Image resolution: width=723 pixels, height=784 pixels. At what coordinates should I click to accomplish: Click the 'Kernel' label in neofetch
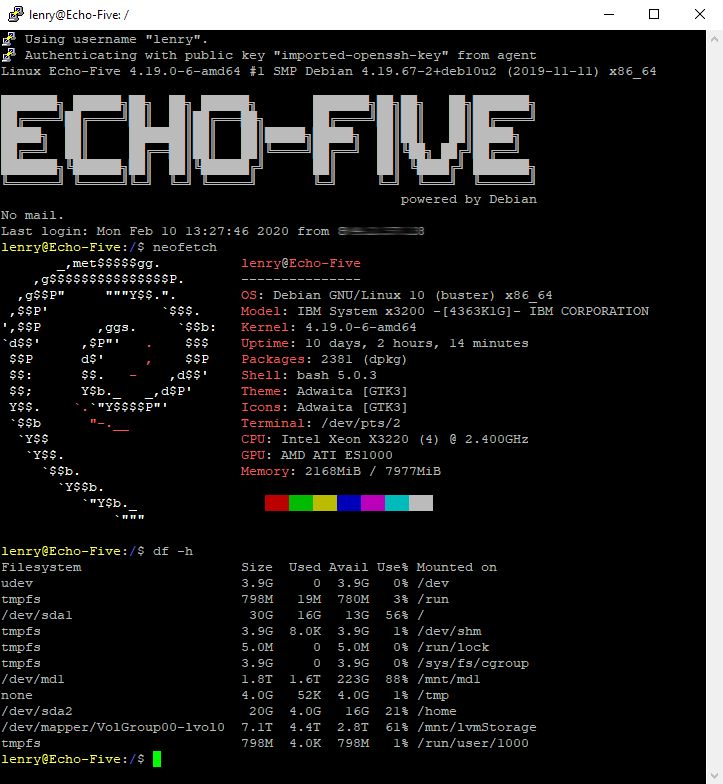(x=265, y=327)
